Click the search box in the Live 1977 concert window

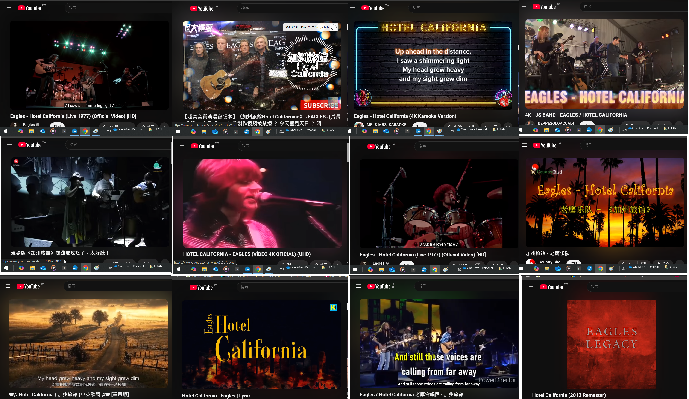tap(119, 7)
